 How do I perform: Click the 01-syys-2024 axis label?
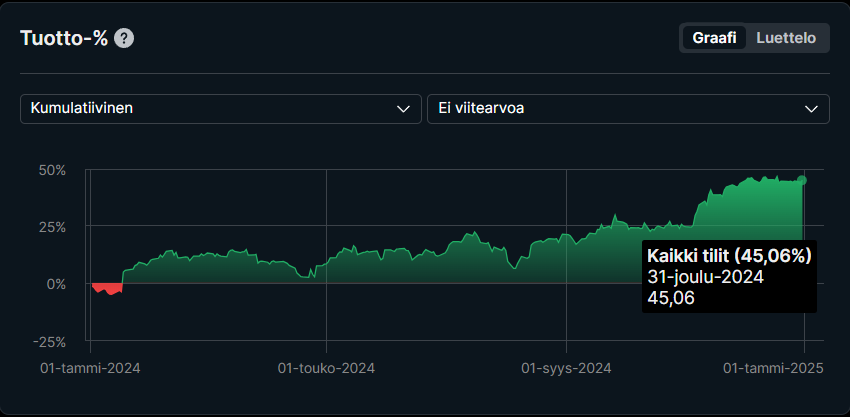pyautogui.click(x=566, y=369)
